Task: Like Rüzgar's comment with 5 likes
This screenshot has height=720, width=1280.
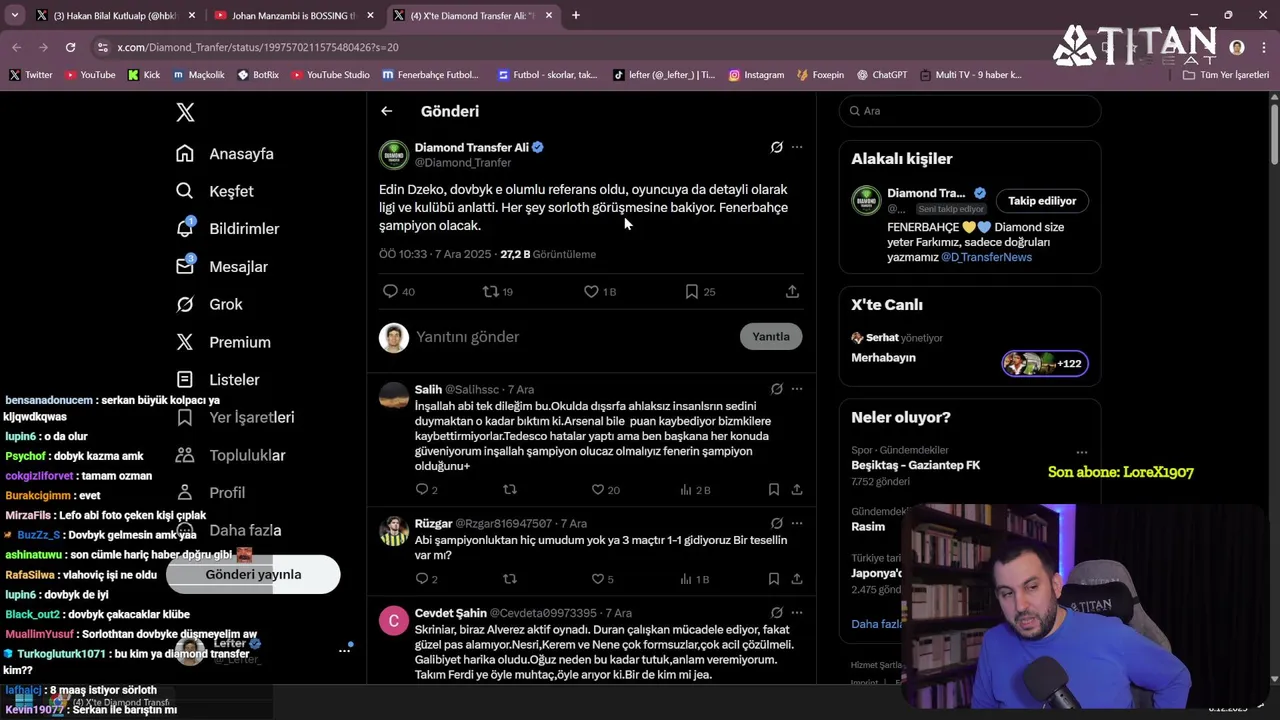Action: point(602,579)
